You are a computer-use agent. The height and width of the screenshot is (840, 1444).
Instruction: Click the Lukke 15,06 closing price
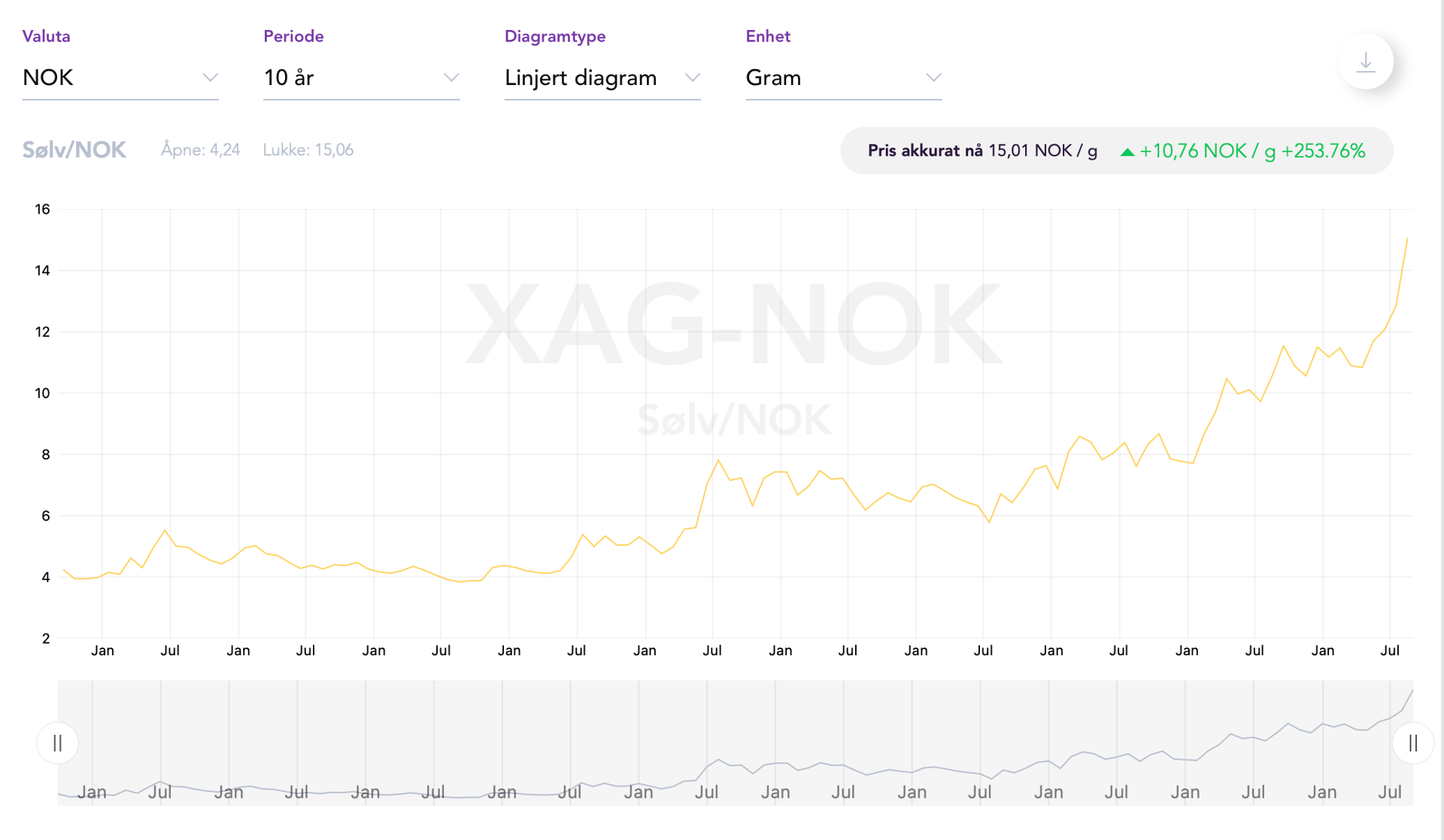click(x=308, y=150)
